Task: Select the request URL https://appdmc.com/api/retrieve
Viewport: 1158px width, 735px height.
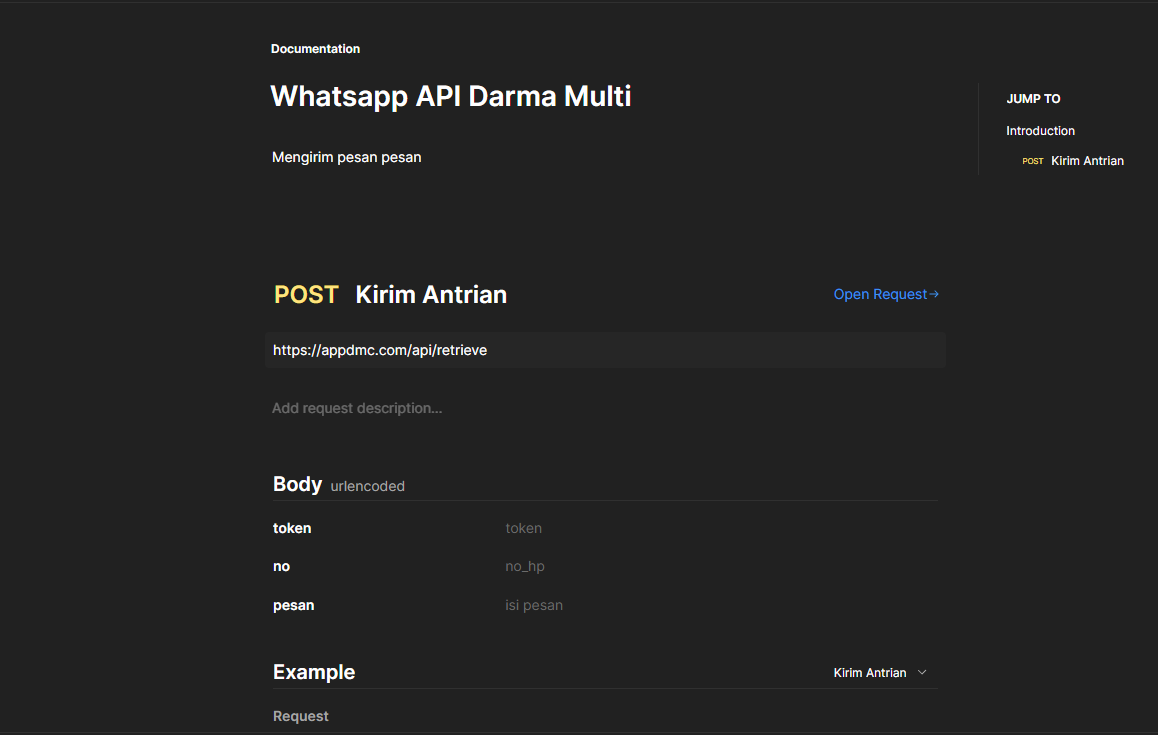Action: [380, 350]
